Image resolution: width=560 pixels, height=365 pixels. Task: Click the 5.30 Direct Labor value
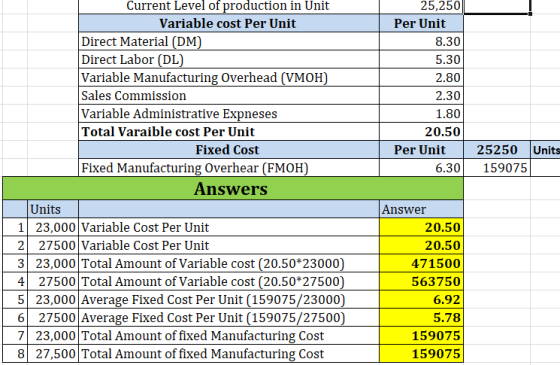pos(421,60)
